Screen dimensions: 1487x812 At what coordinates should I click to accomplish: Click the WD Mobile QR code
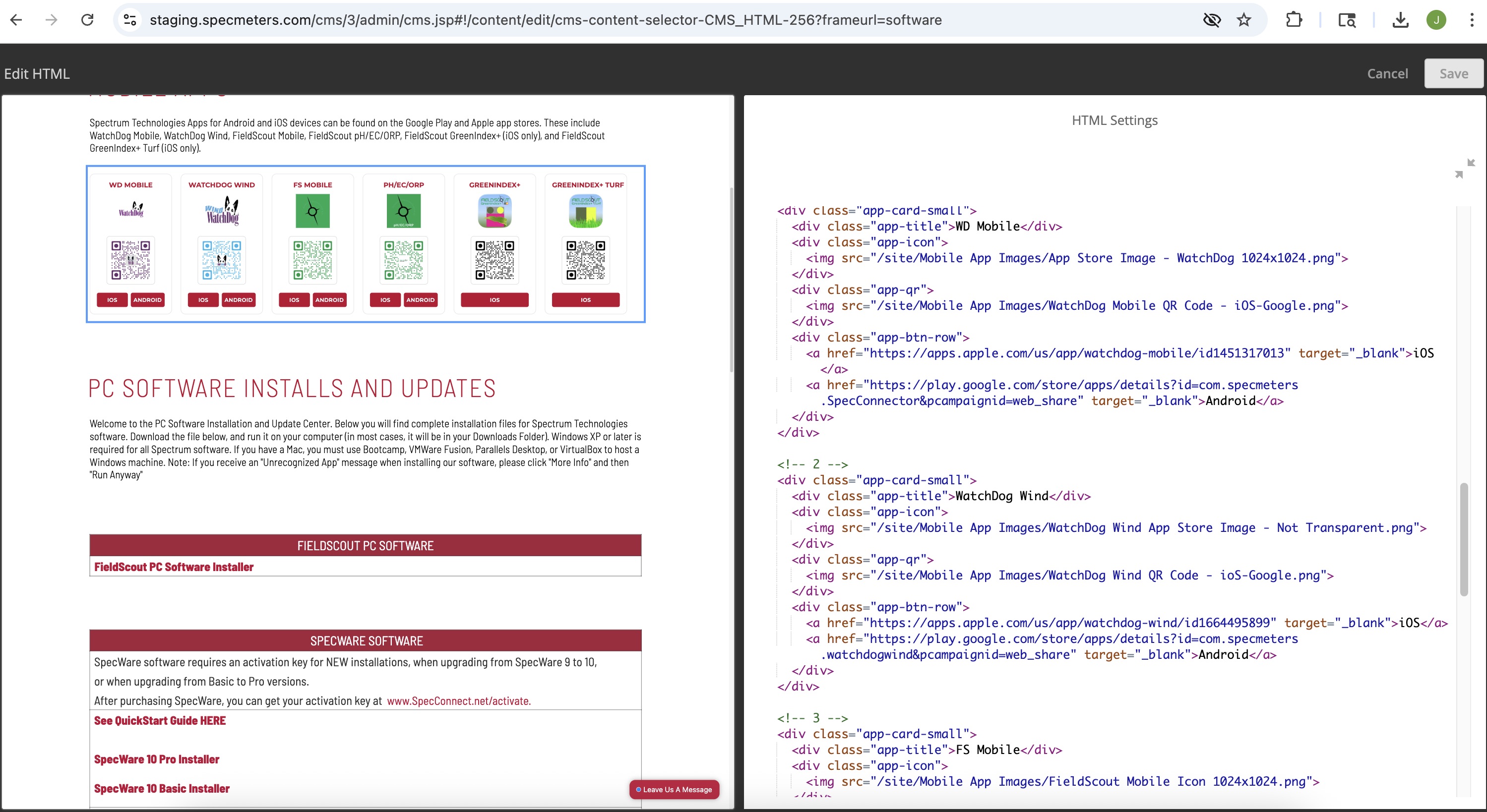pyautogui.click(x=131, y=260)
